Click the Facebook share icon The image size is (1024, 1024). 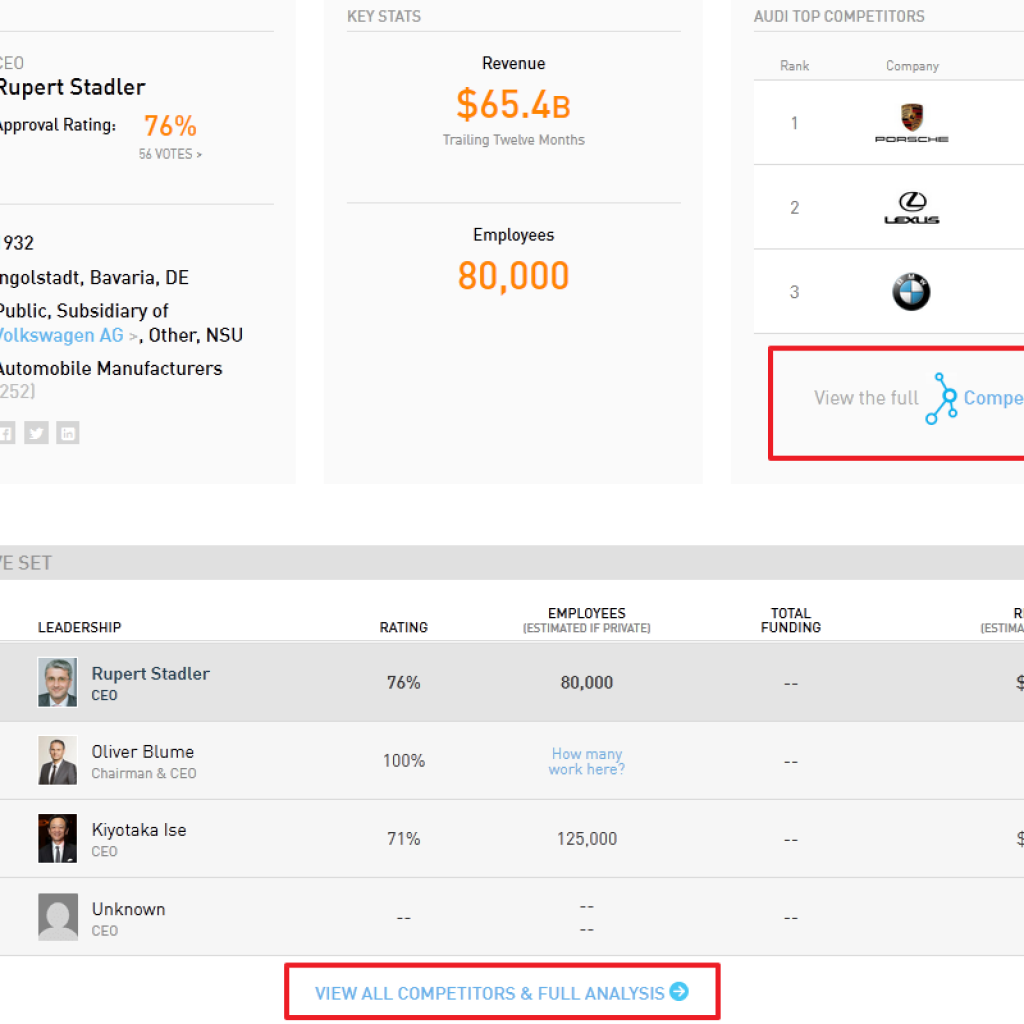point(7,433)
